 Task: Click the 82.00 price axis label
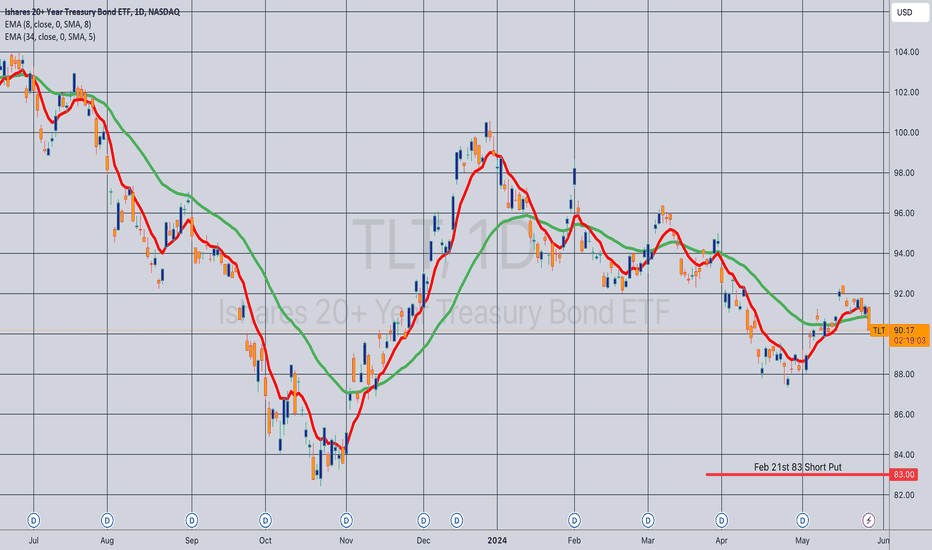point(906,495)
